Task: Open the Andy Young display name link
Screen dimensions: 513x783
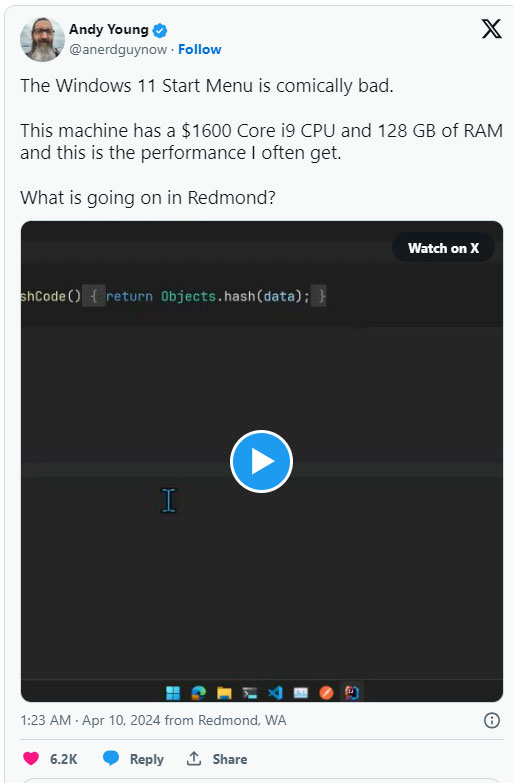Action: coord(109,30)
